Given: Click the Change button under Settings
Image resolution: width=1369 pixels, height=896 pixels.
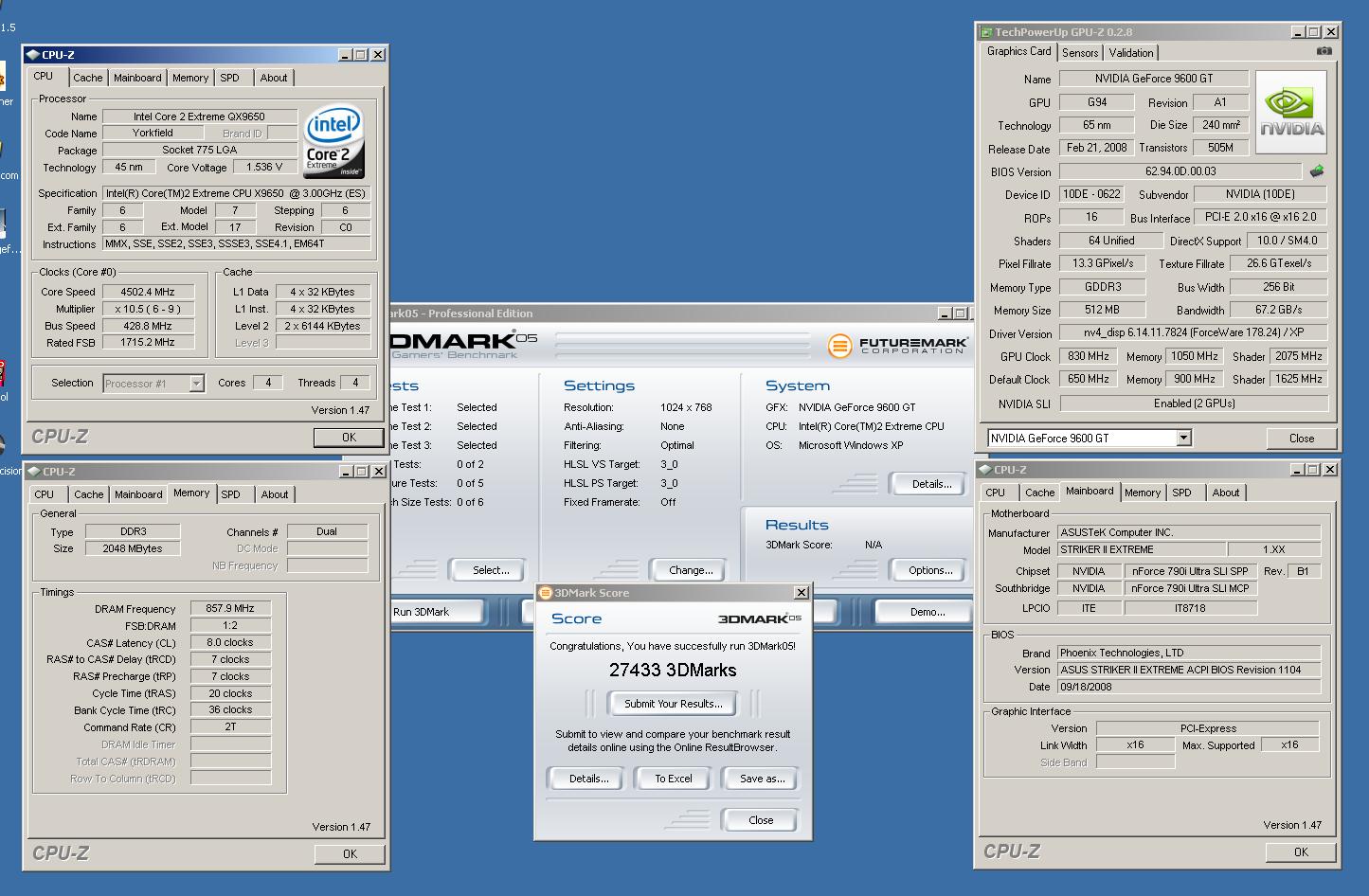Looking at the screenshot, I should (691, 570).
